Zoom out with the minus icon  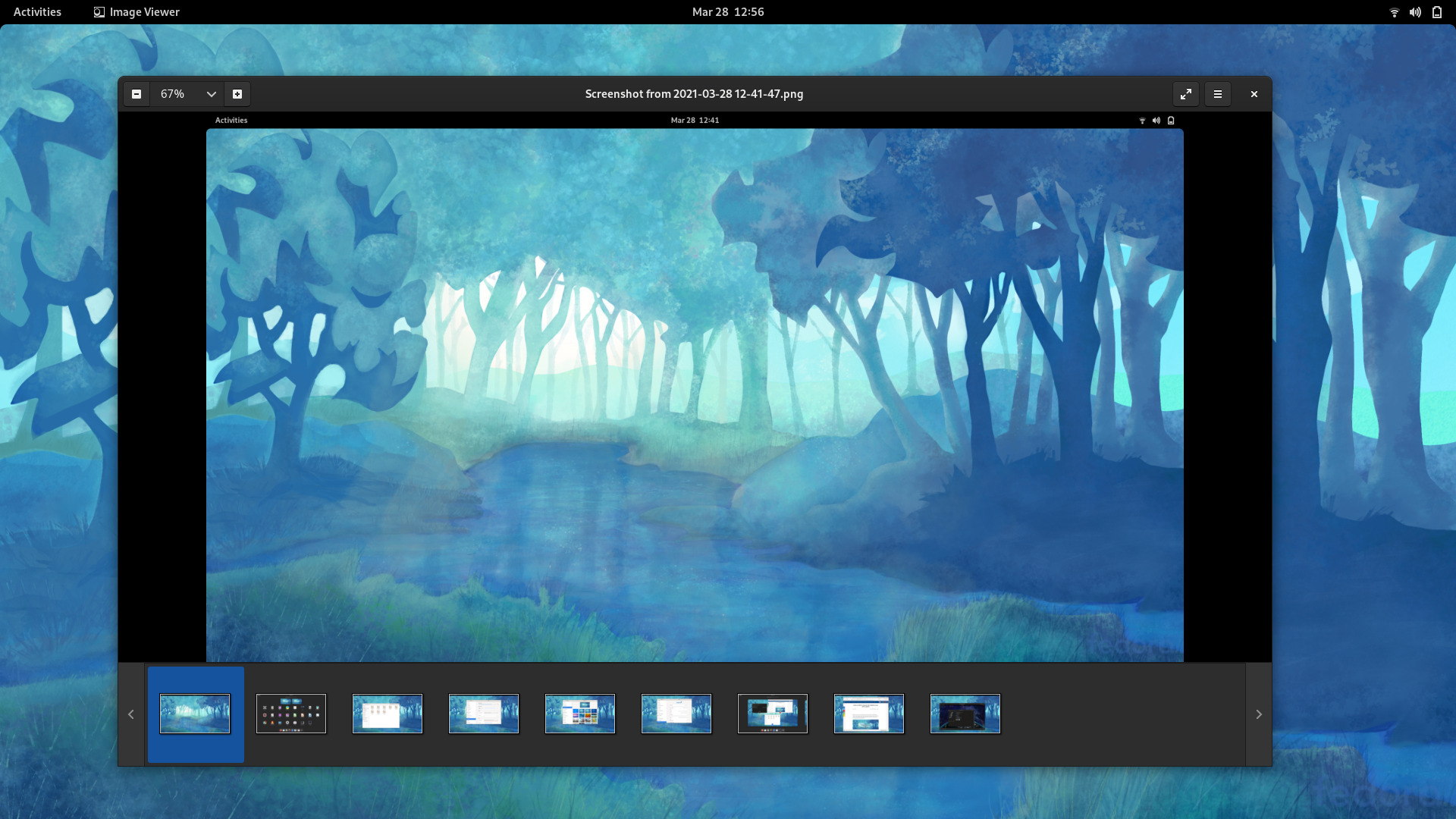click(x=136, y=94)
